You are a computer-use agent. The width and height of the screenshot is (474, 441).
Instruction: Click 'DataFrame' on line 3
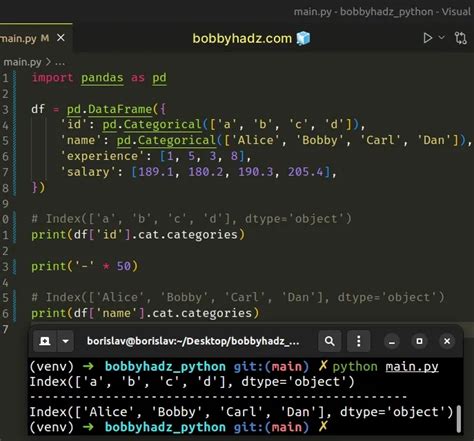(x=120, y=109)
